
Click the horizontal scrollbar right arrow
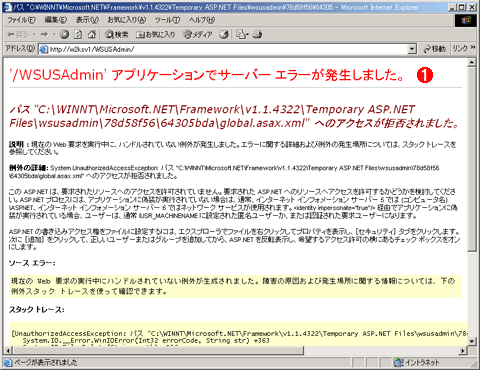pos(463,350)
